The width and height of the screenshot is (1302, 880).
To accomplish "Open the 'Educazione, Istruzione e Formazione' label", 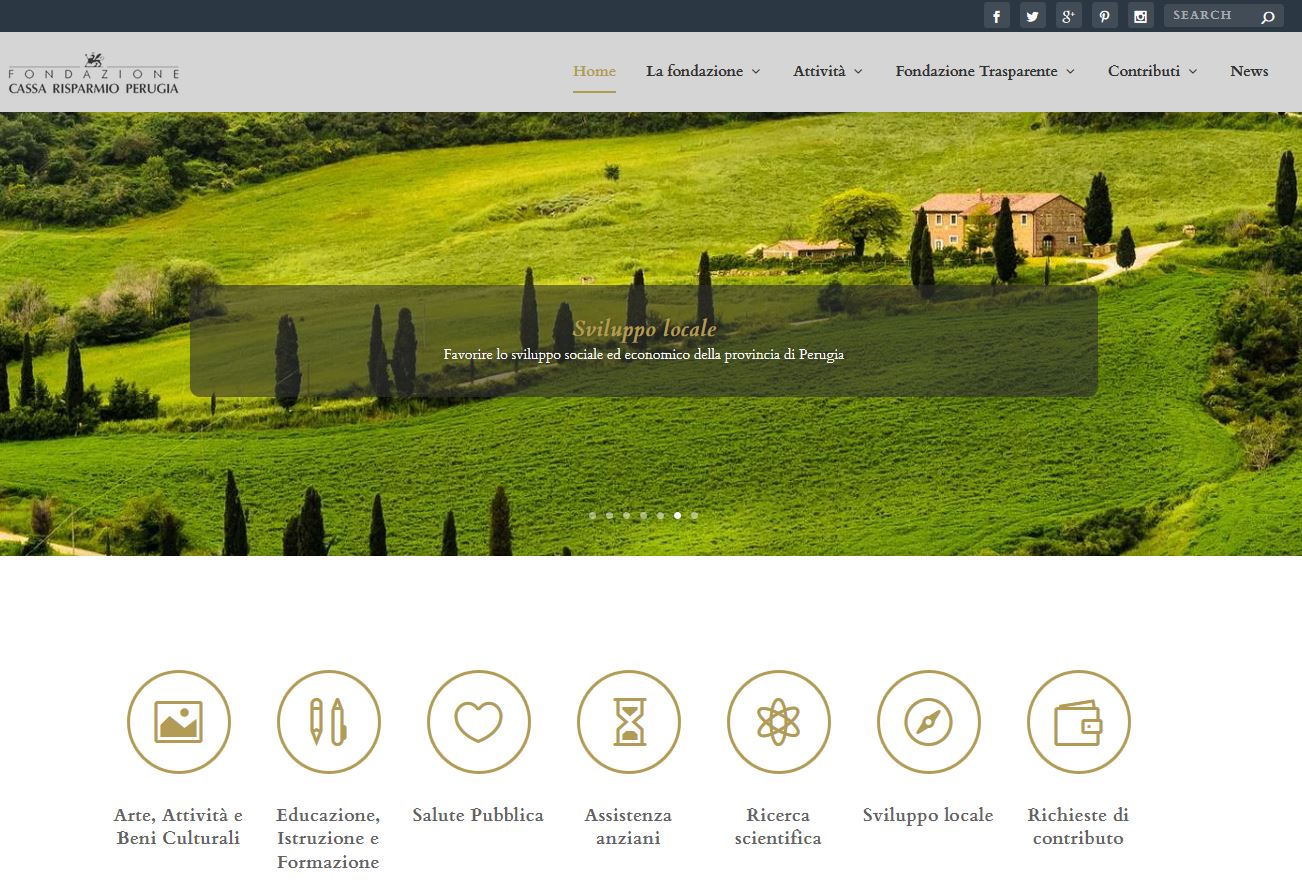I will pos(329,839).
